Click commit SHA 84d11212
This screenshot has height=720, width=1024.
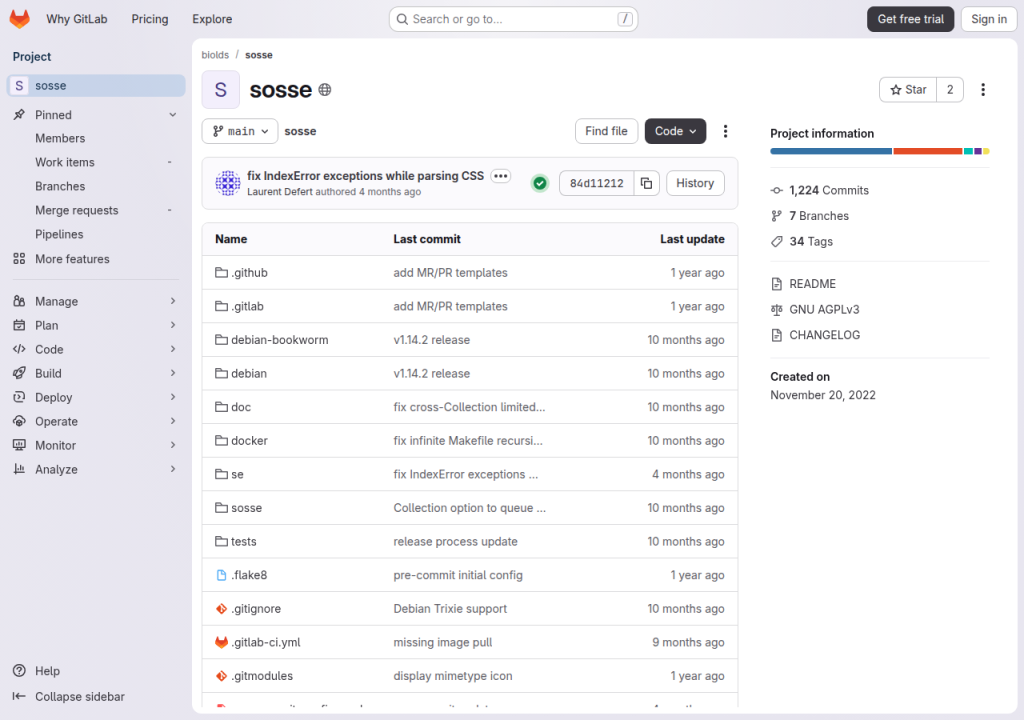pos(597,184)
